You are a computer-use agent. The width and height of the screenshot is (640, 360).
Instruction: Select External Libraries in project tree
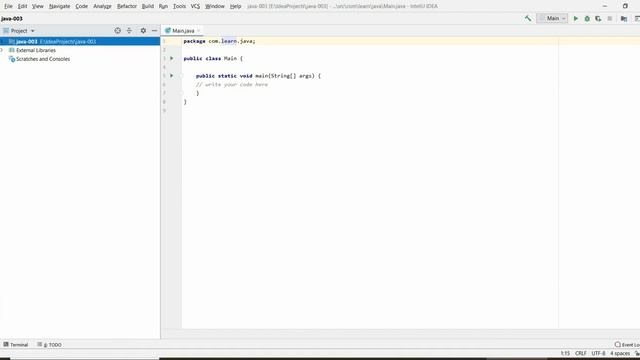tap(36, 50)
